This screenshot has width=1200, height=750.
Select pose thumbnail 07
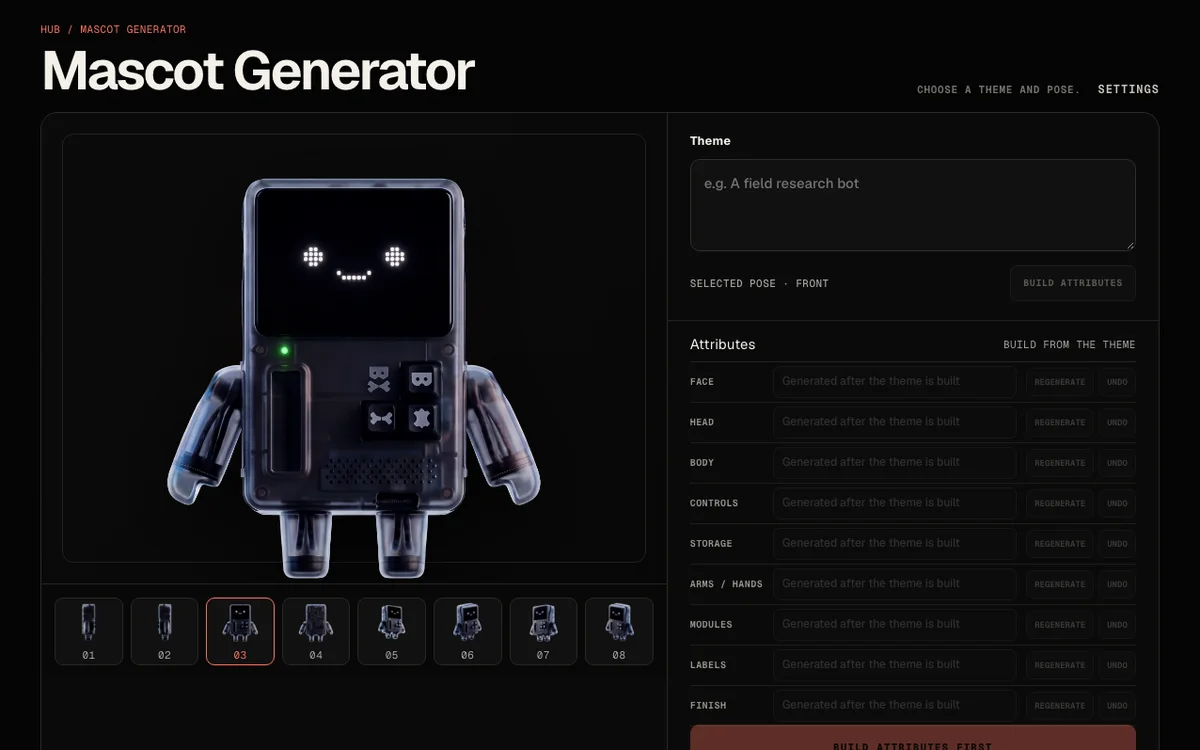click(543, 631)
